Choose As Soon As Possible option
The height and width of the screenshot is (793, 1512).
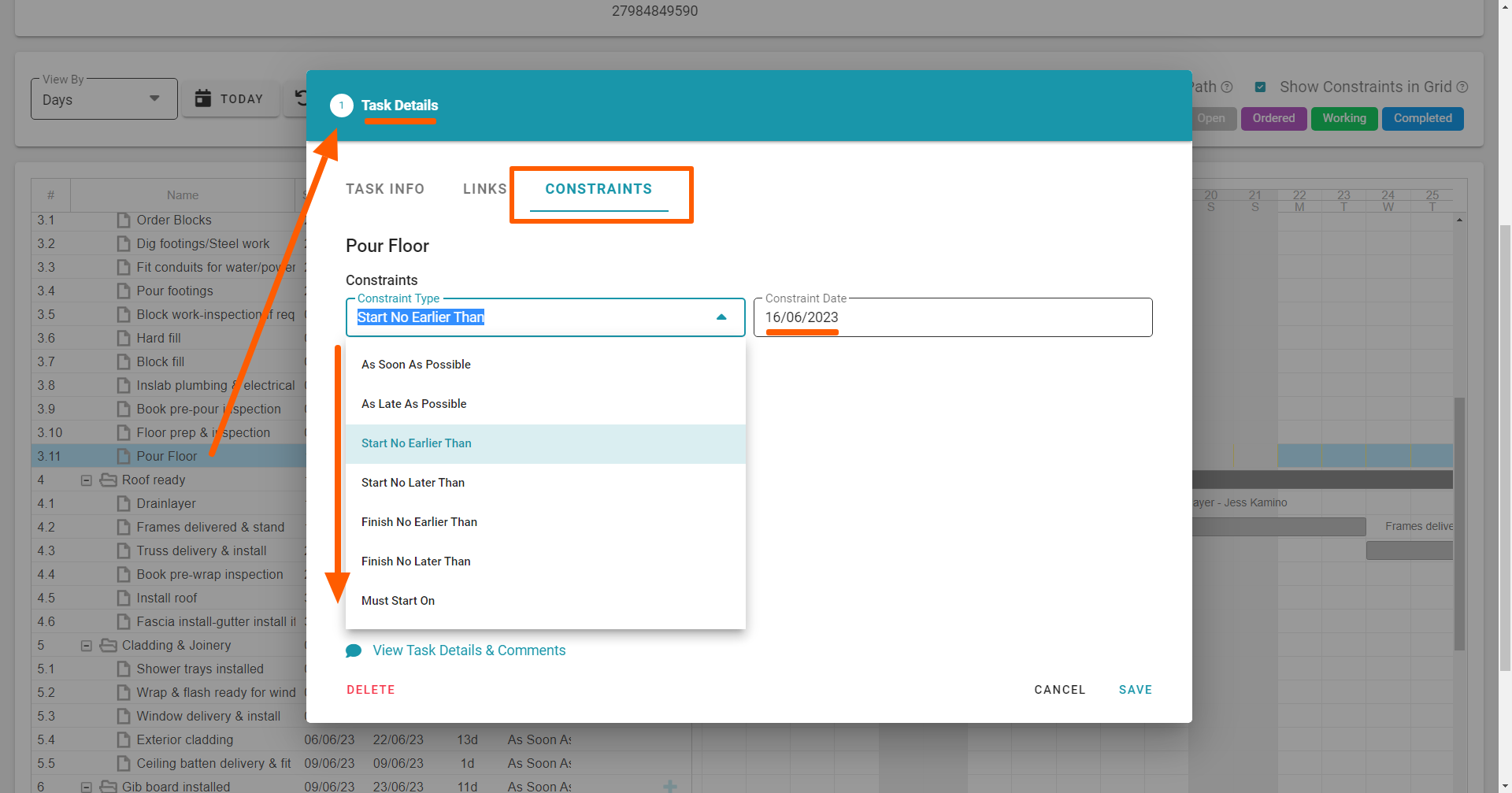click(546, 365)
